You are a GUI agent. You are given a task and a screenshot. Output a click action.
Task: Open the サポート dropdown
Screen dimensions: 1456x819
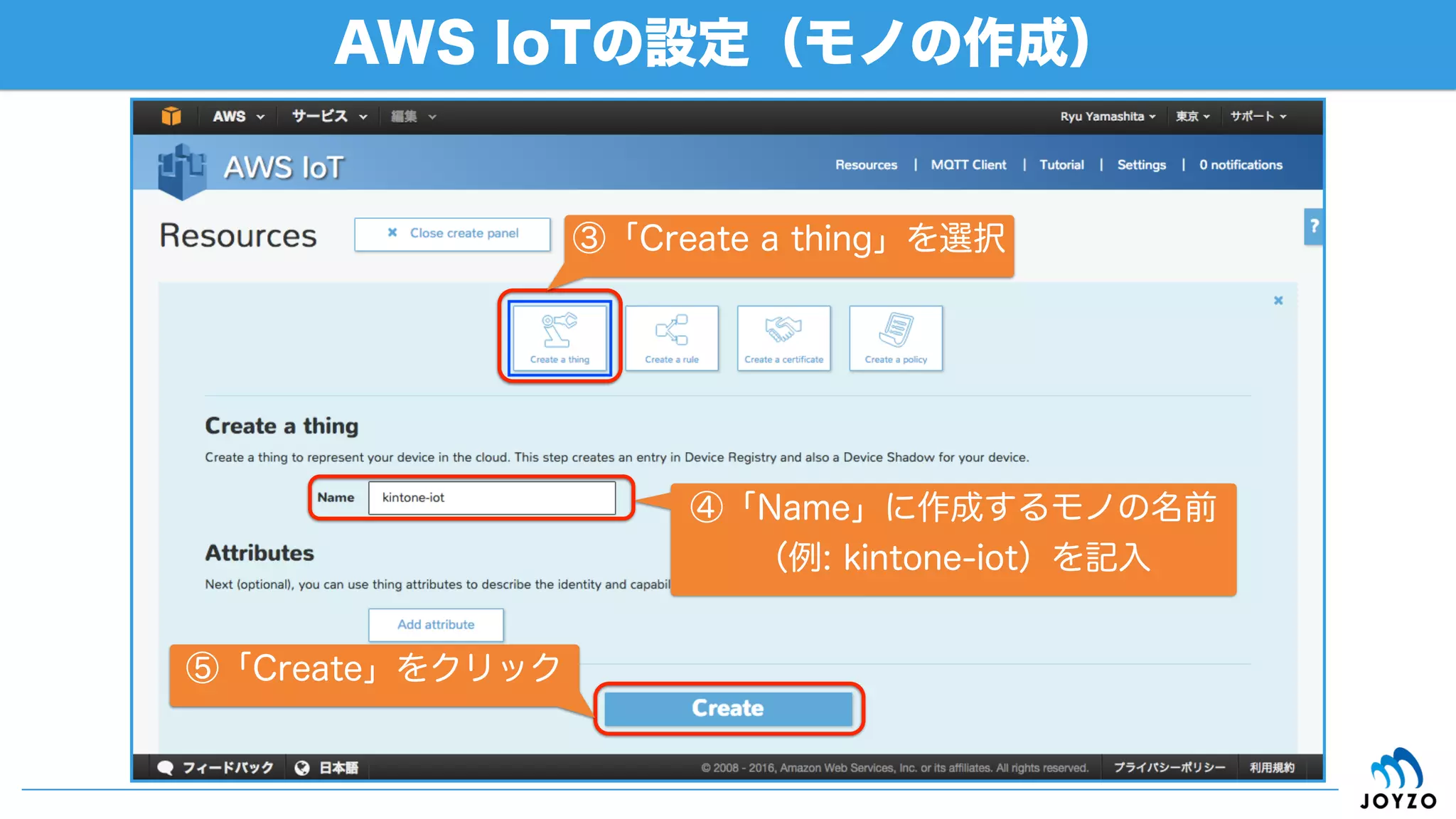[x=1258, y=117]
